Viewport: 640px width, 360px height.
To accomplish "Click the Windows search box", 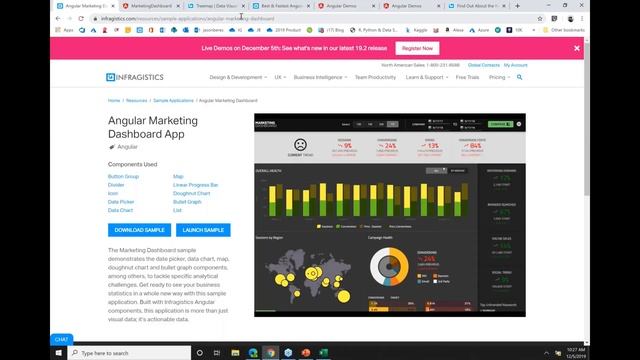I will pyautogui.click(x=129, y=353).
